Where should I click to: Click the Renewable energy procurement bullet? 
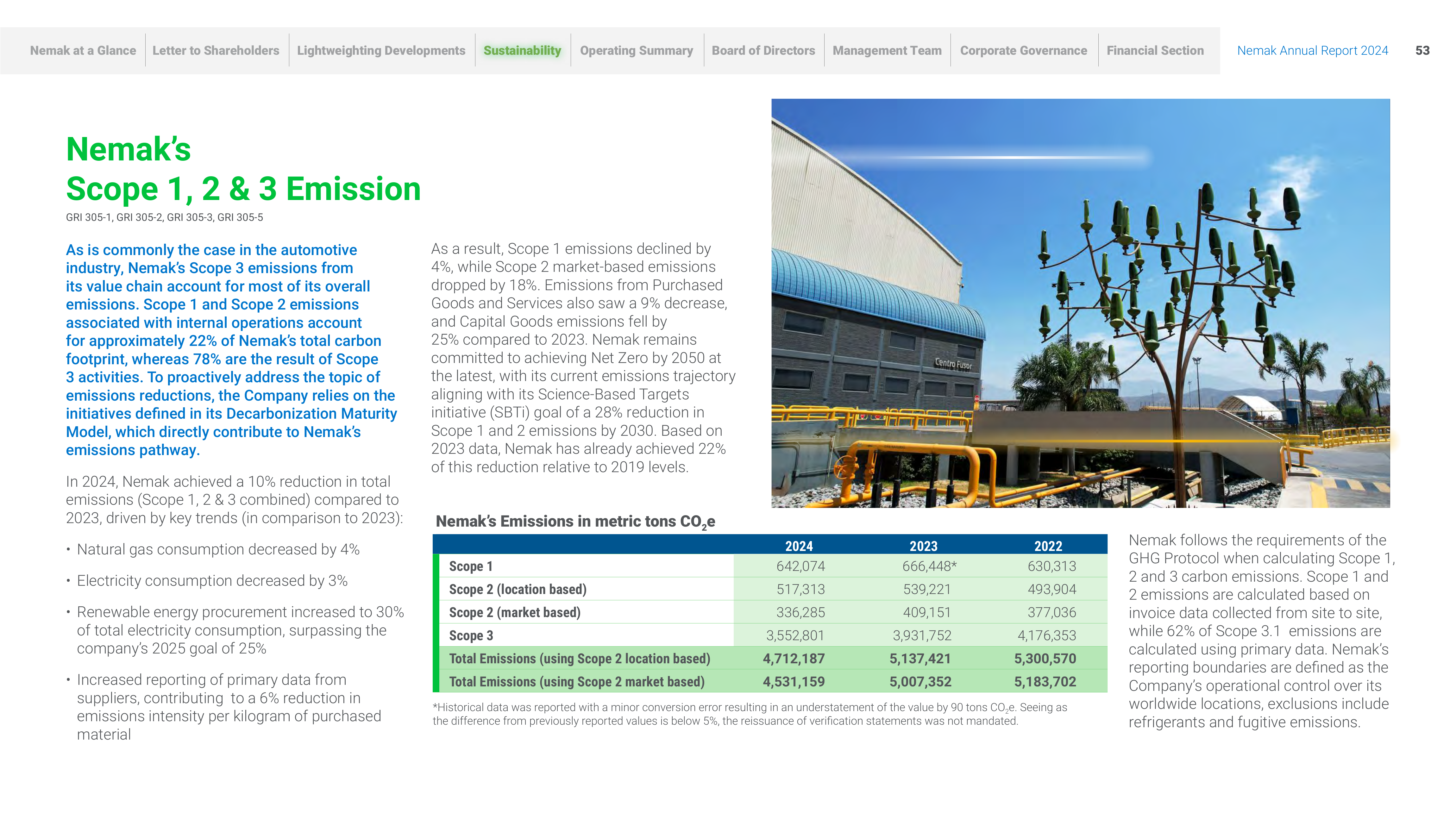coord(235,630)
